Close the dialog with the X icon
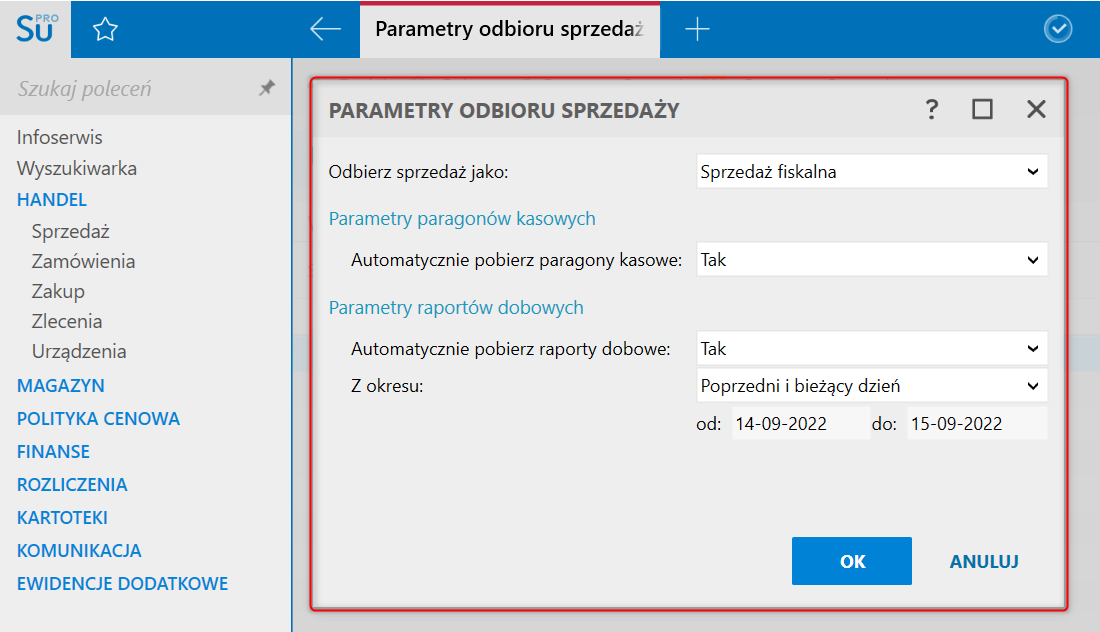This screenshot has width=1100, height=632. [1035, 109]
